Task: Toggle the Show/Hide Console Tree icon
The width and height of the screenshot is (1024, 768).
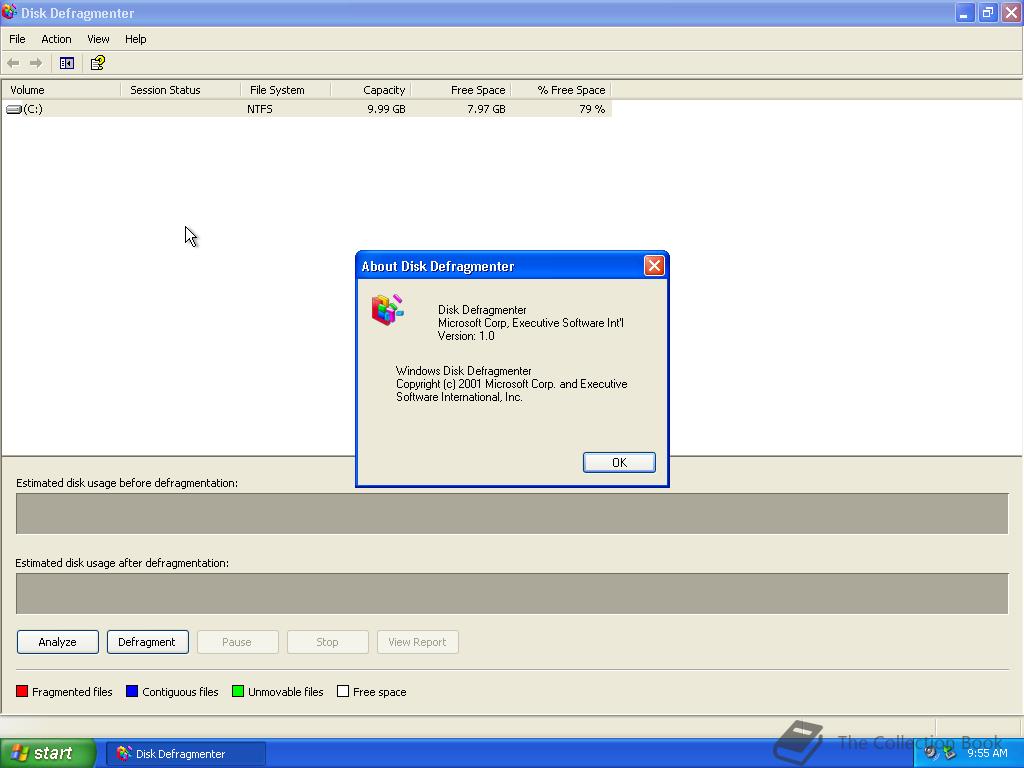Action: coord(67,63)
